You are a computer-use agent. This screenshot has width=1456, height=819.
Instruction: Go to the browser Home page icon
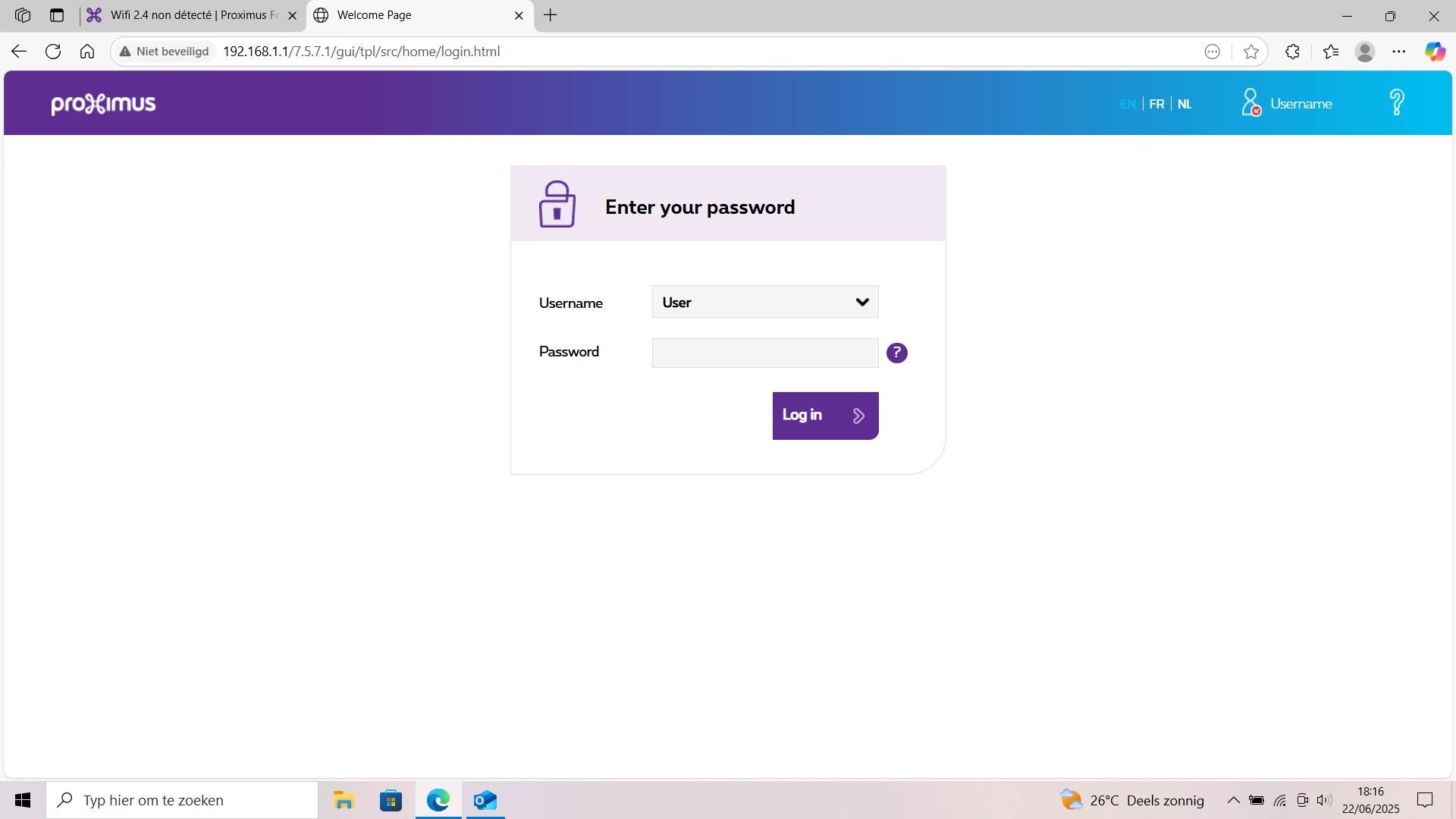(87, 52)
